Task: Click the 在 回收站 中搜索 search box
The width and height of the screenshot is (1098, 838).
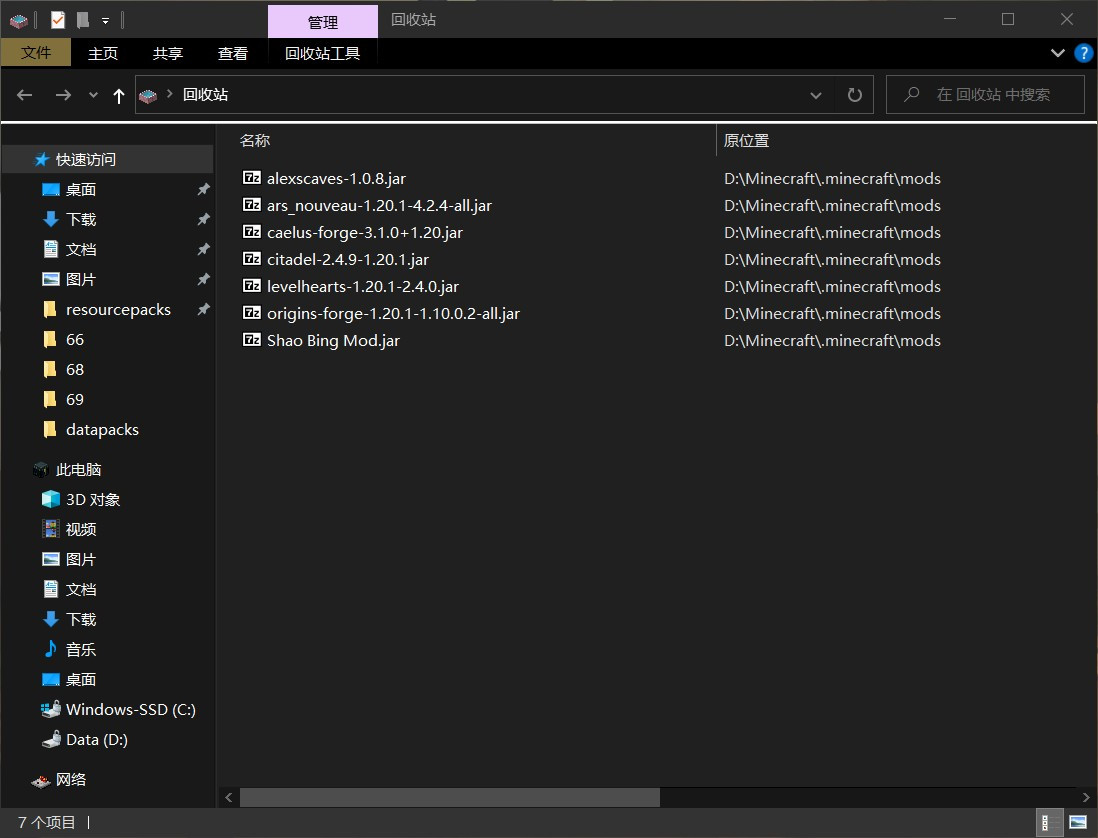Action: click(x=985, y=95)
